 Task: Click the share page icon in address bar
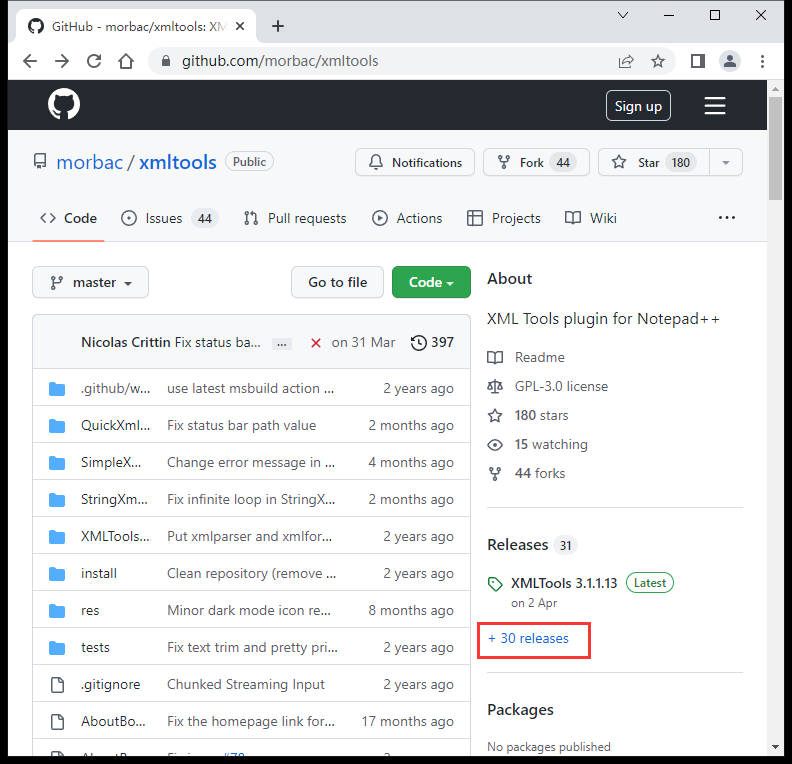tap(626, 61)
